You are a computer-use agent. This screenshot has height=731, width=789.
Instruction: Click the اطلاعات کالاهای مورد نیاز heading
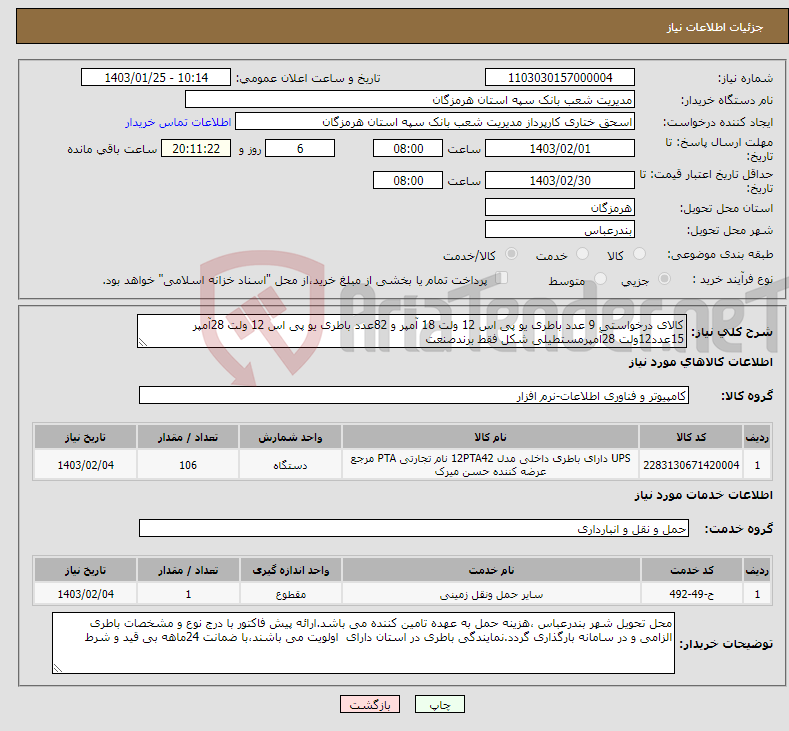(700, 362)
